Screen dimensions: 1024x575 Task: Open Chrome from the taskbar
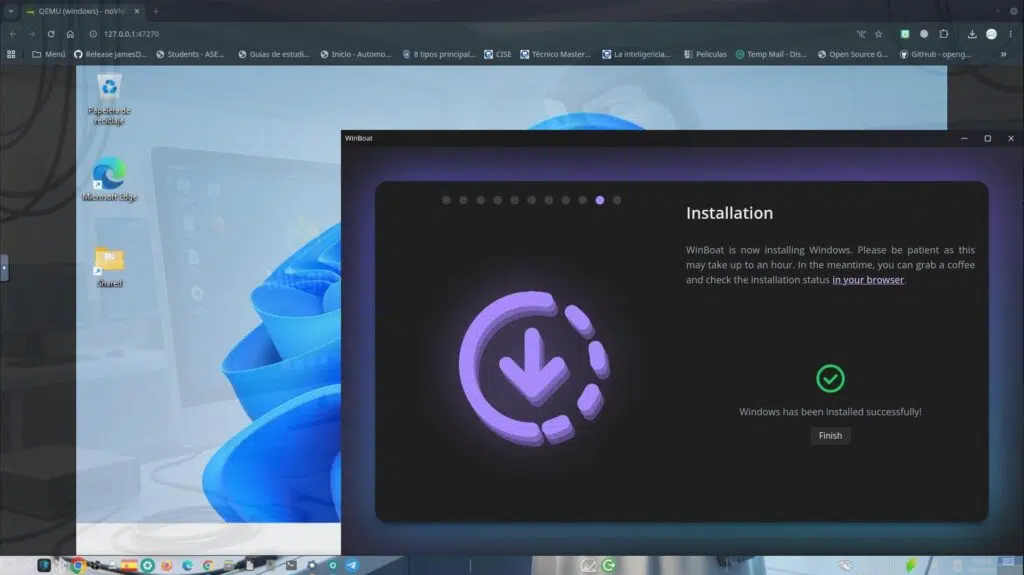tap(78, 565)
